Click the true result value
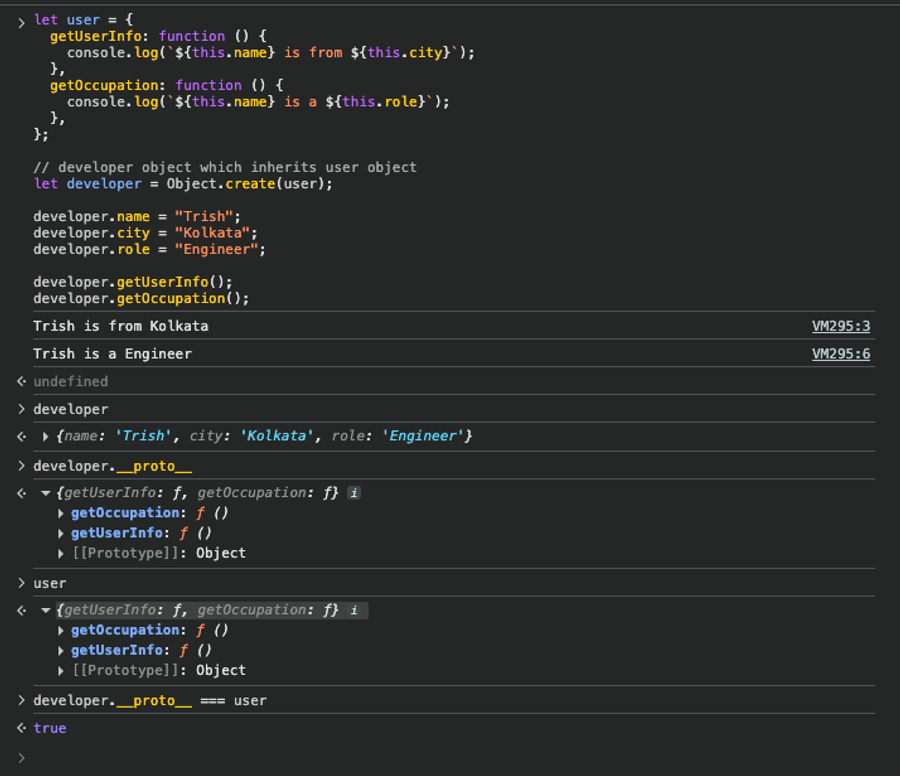This screenshot has height=776, width=900. pos(50,728)
